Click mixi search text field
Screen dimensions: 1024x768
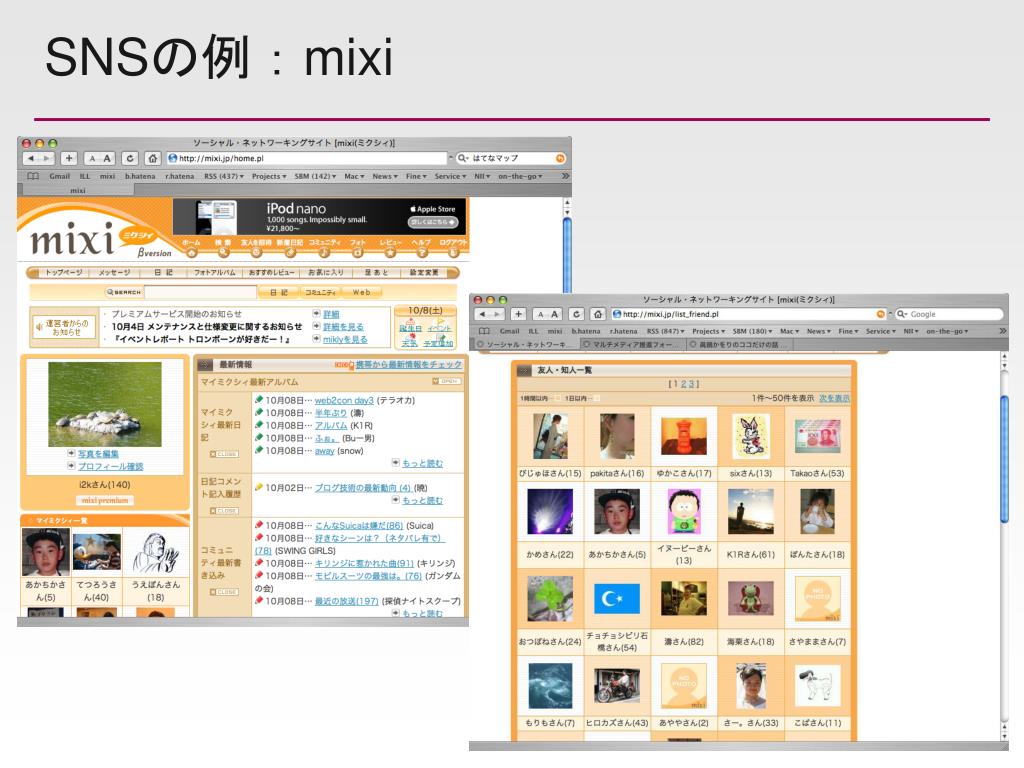tap(200, 293)
